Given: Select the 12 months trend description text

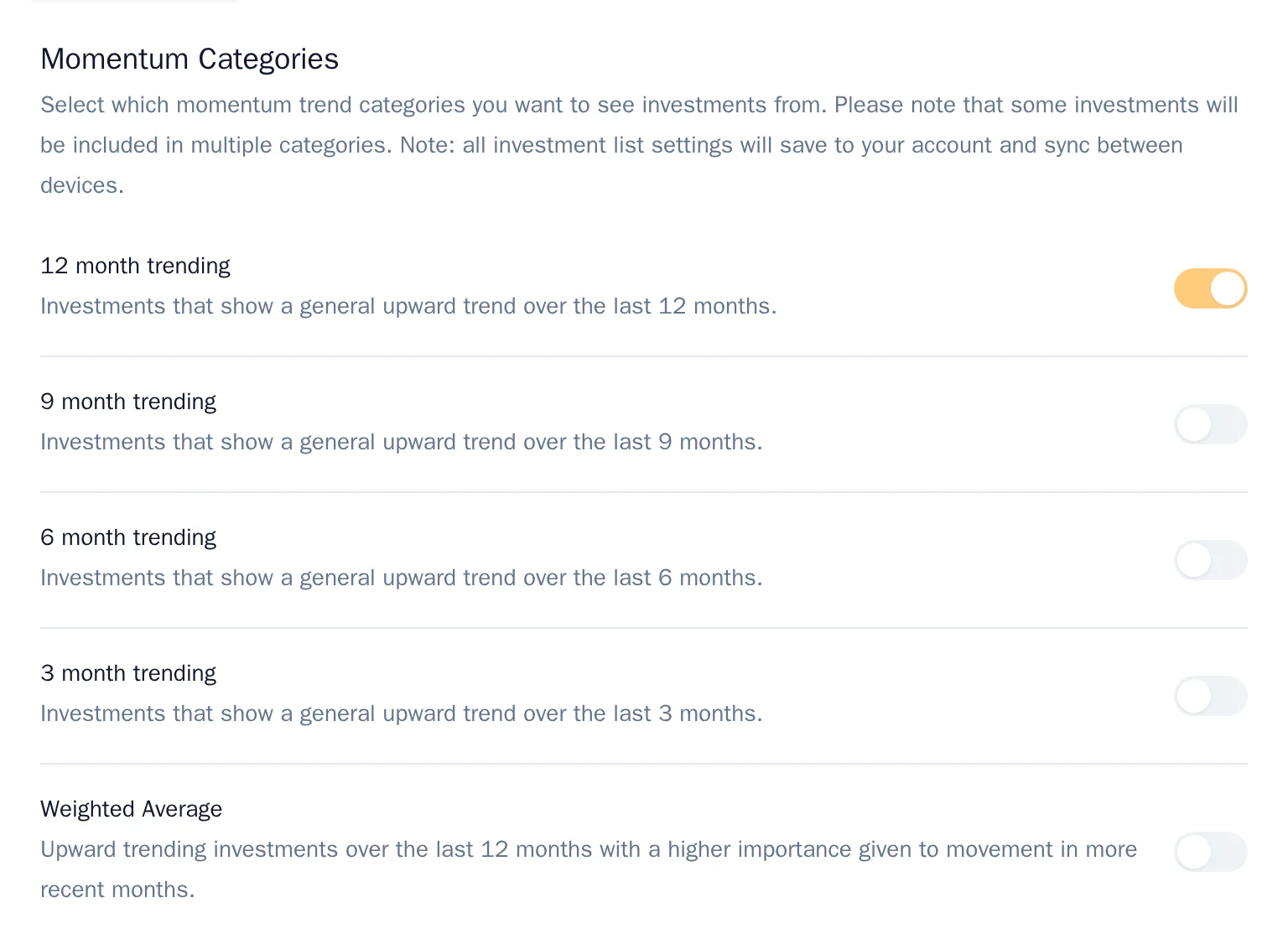Looking at the screenshot, I should (408, 306).
